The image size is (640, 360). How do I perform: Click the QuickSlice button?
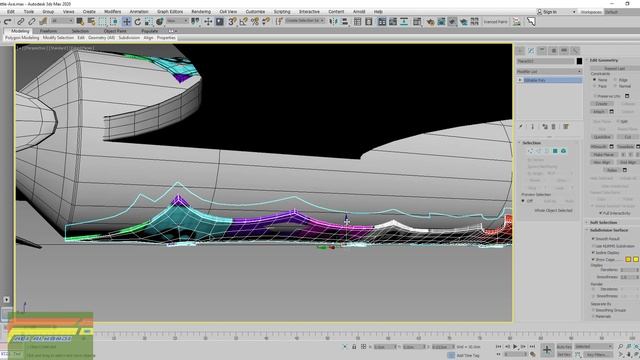(x=602, y=137)
